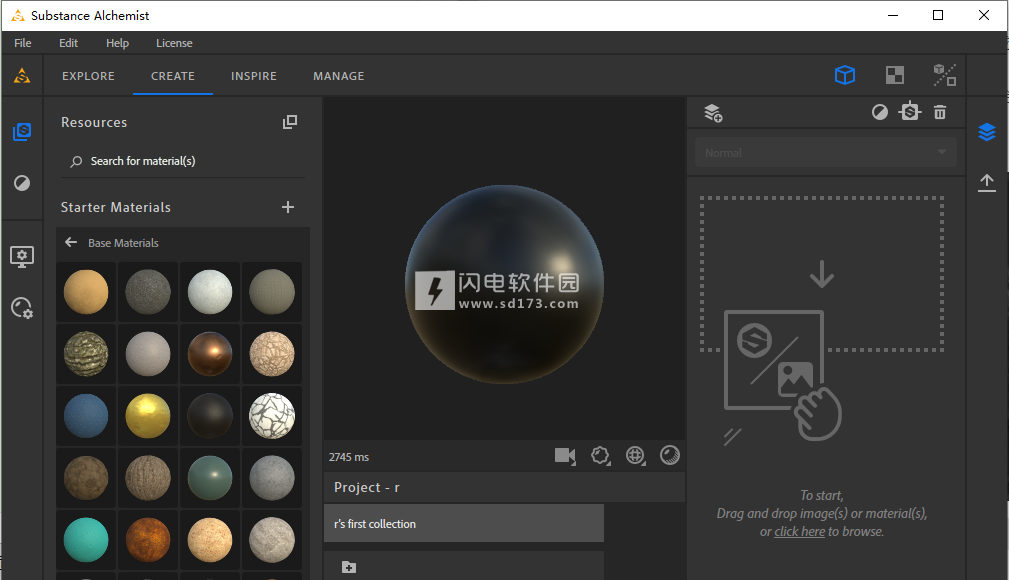Select the sand-colored material sphere

86,292
